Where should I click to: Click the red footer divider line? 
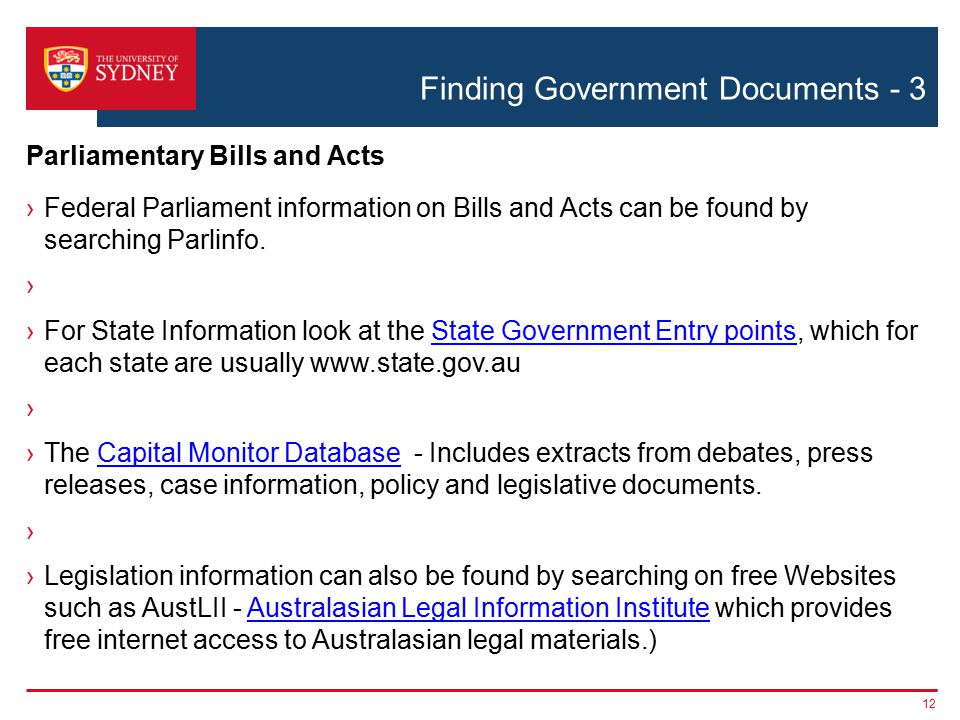[482, 690]
